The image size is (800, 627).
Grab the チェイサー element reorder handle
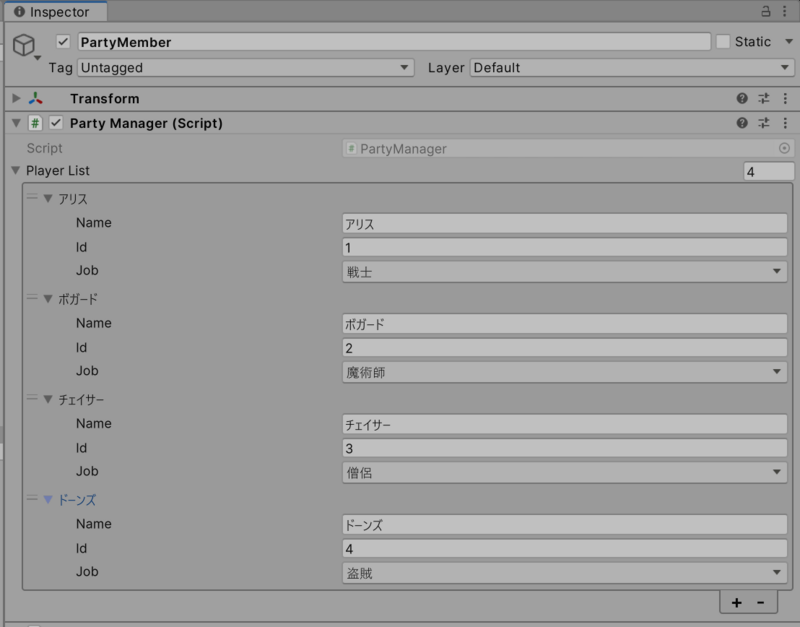(x=32, y=398)
